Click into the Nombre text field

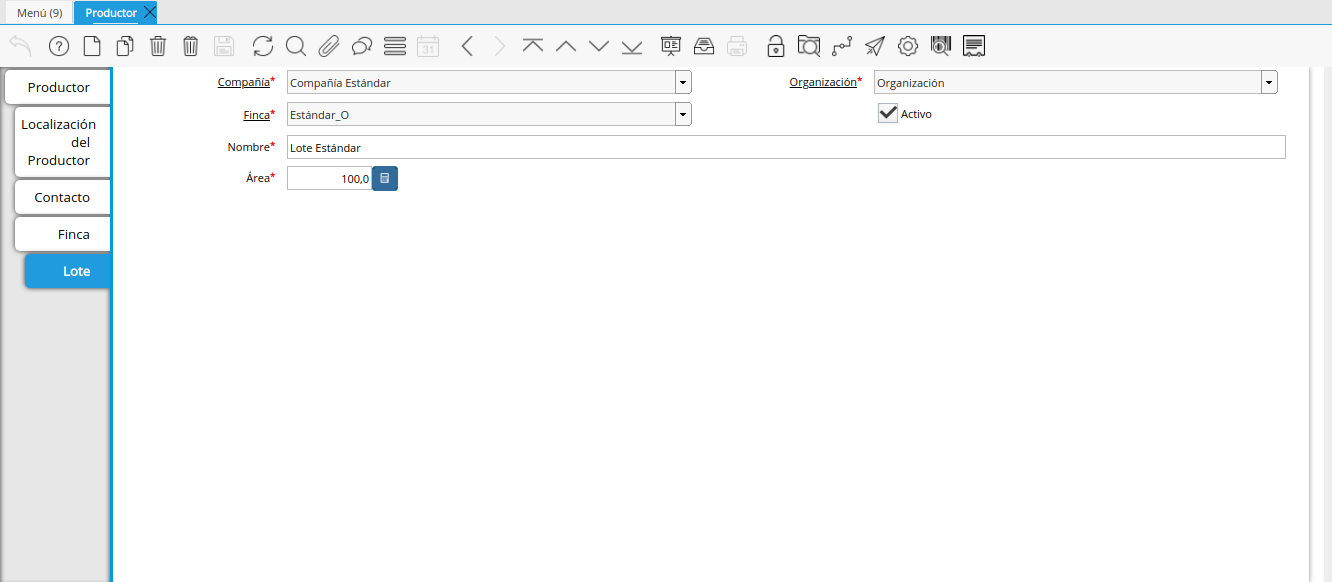pos(785,147)
